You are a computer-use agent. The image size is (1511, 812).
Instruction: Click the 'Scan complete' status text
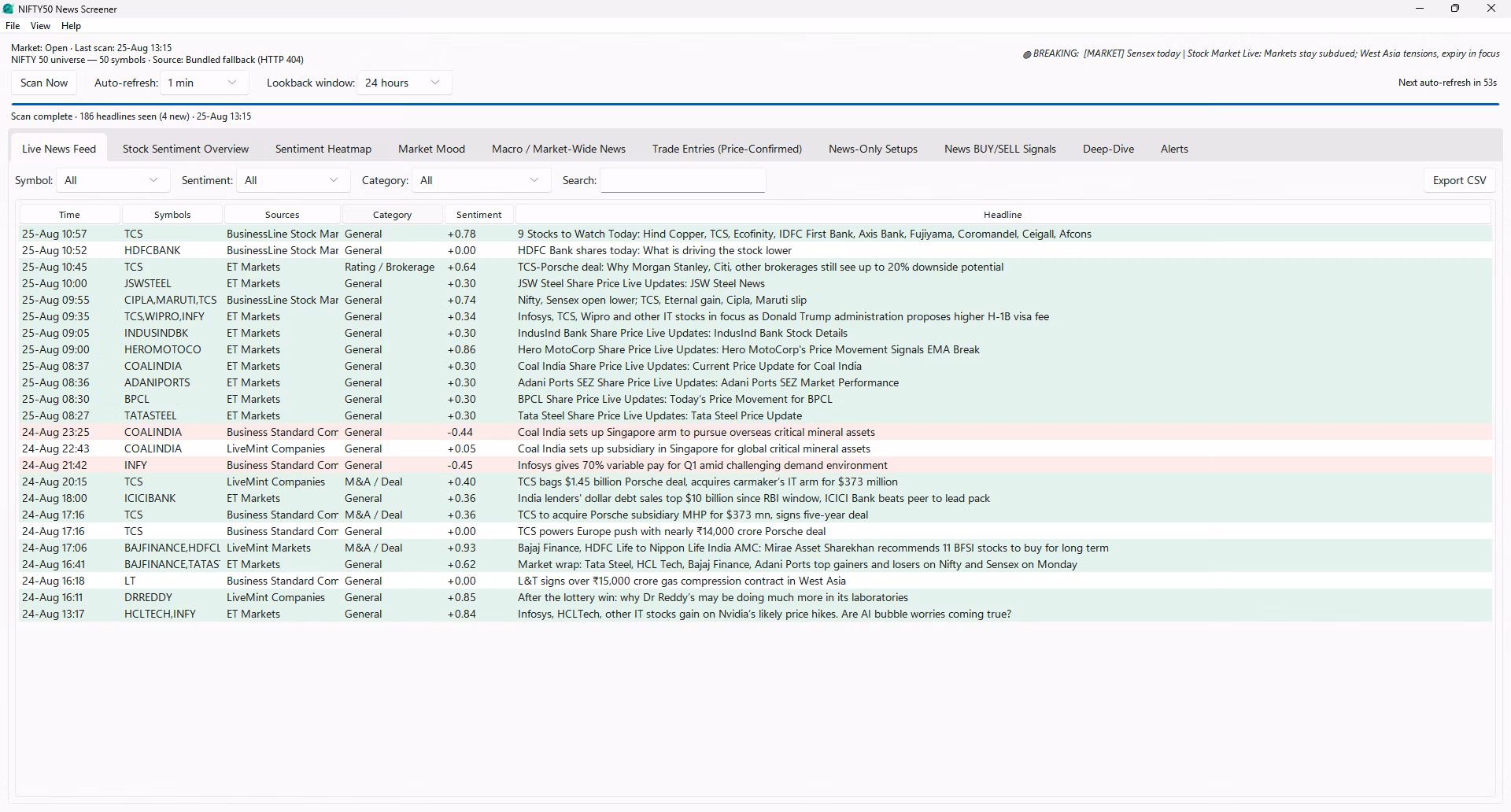[x=131, y=116]
